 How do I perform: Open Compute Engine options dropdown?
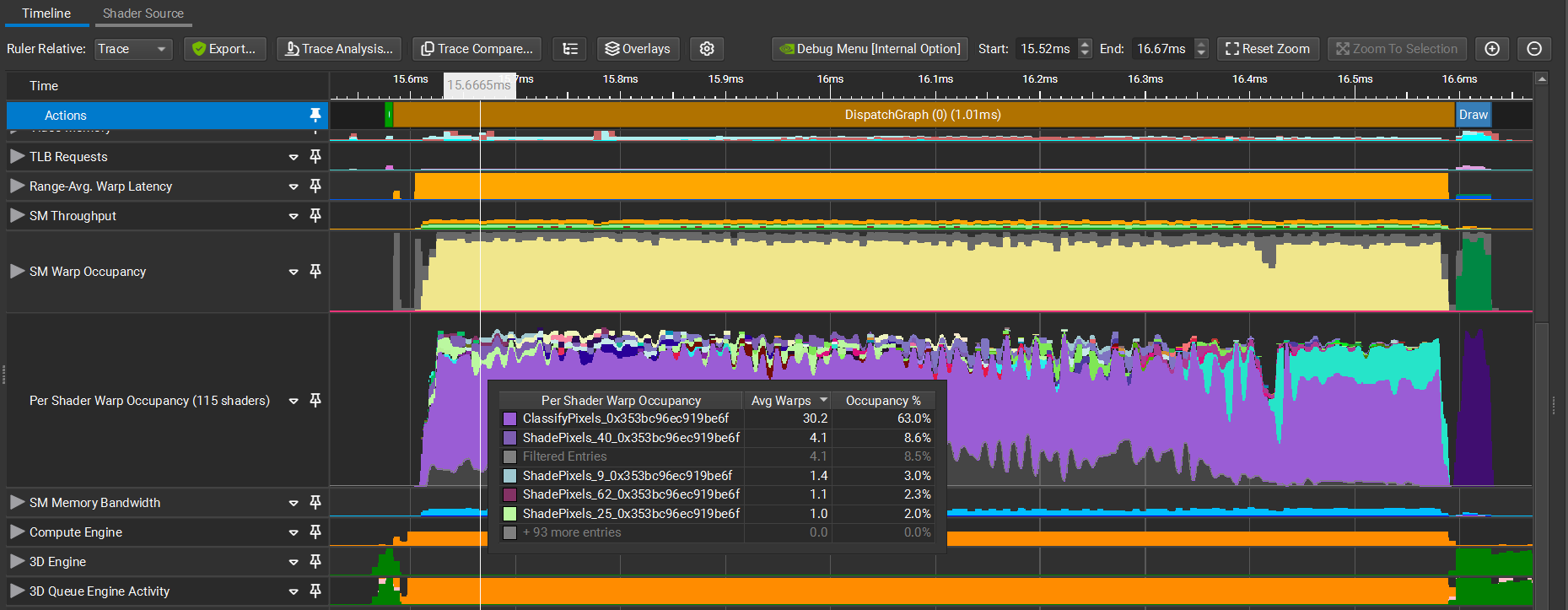coord(294,532)
